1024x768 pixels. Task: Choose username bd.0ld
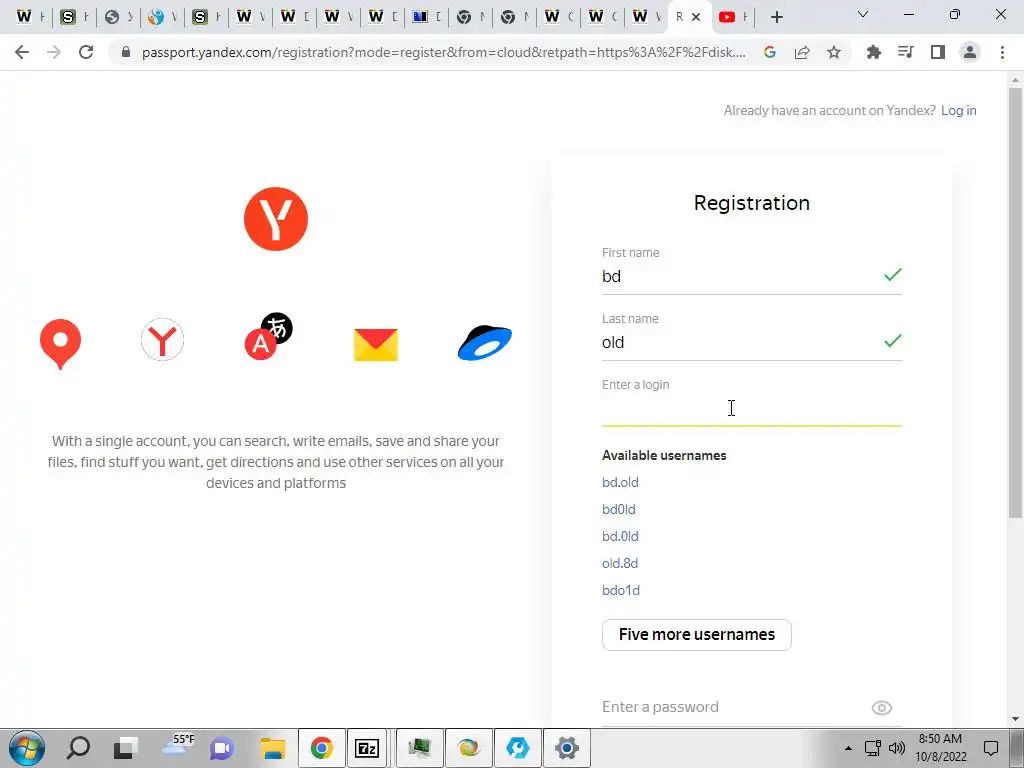tap(620, 536)
